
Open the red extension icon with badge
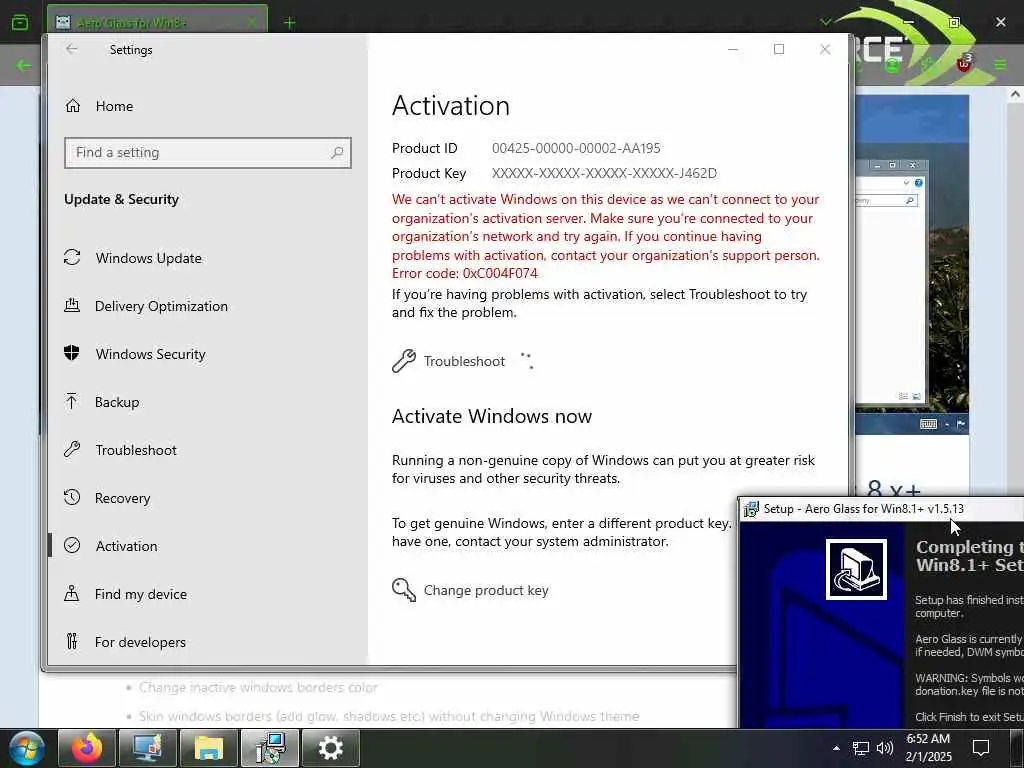click(x=965, y=64)
